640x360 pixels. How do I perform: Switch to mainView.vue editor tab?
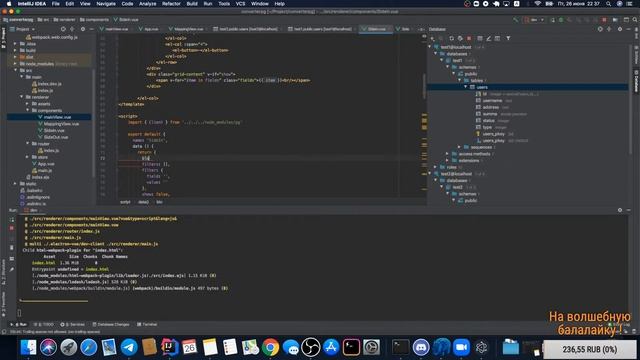[x=114, y=29]
